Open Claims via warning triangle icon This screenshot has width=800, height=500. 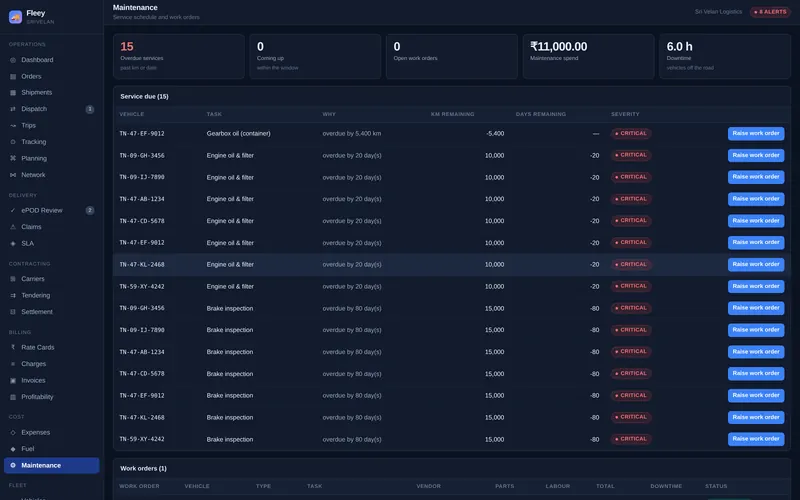coord(13,227)
